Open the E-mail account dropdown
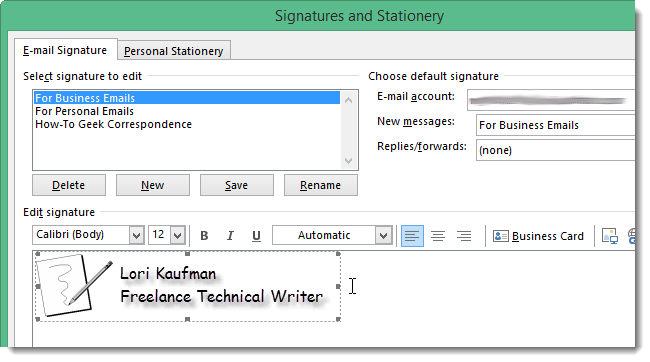The image size is (650, 362). (551, 100)
